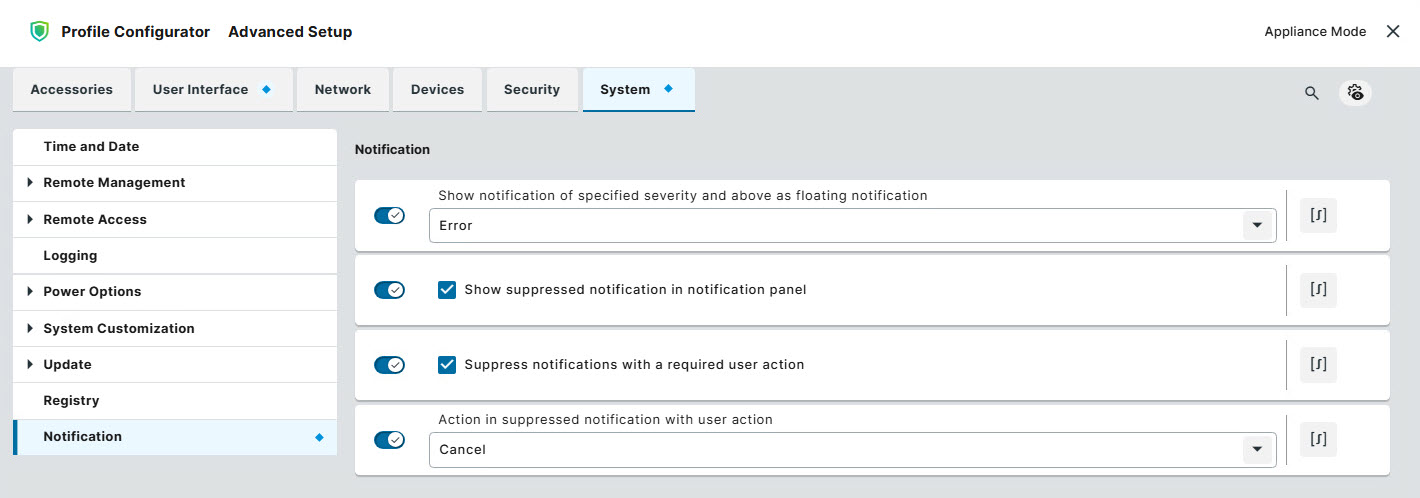Screen dimensions: 1420x498
Task: Switch to the Security tab
Action: 532,89
